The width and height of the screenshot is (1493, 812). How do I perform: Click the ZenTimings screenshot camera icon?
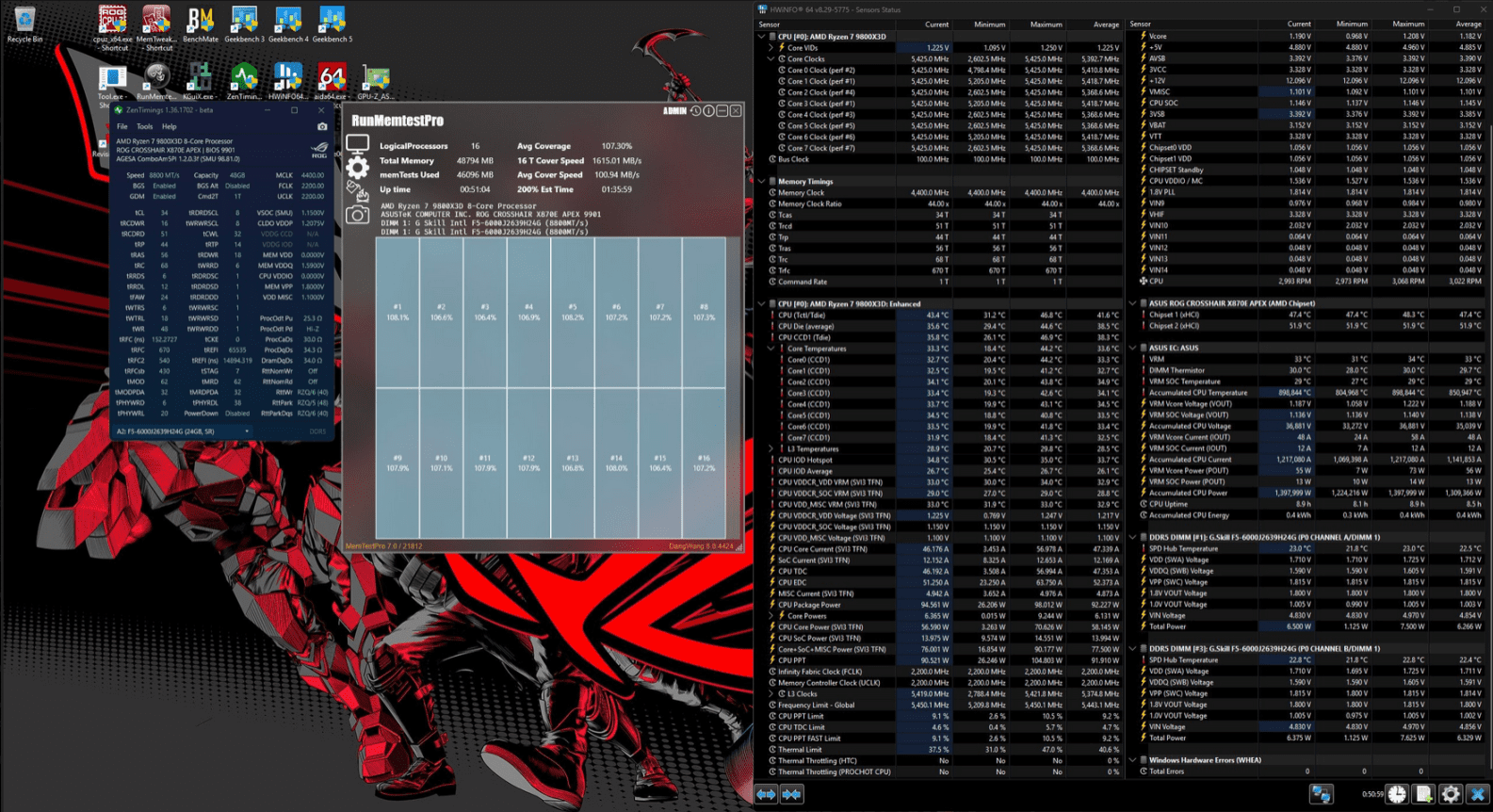(322, 126)
